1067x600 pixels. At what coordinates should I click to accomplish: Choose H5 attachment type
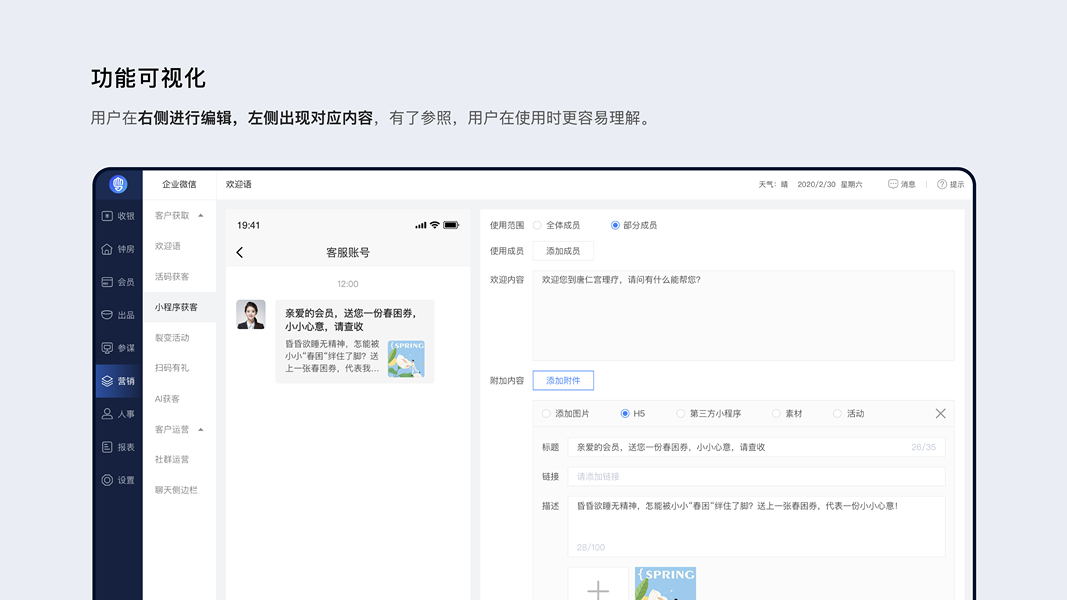(625, 414)
